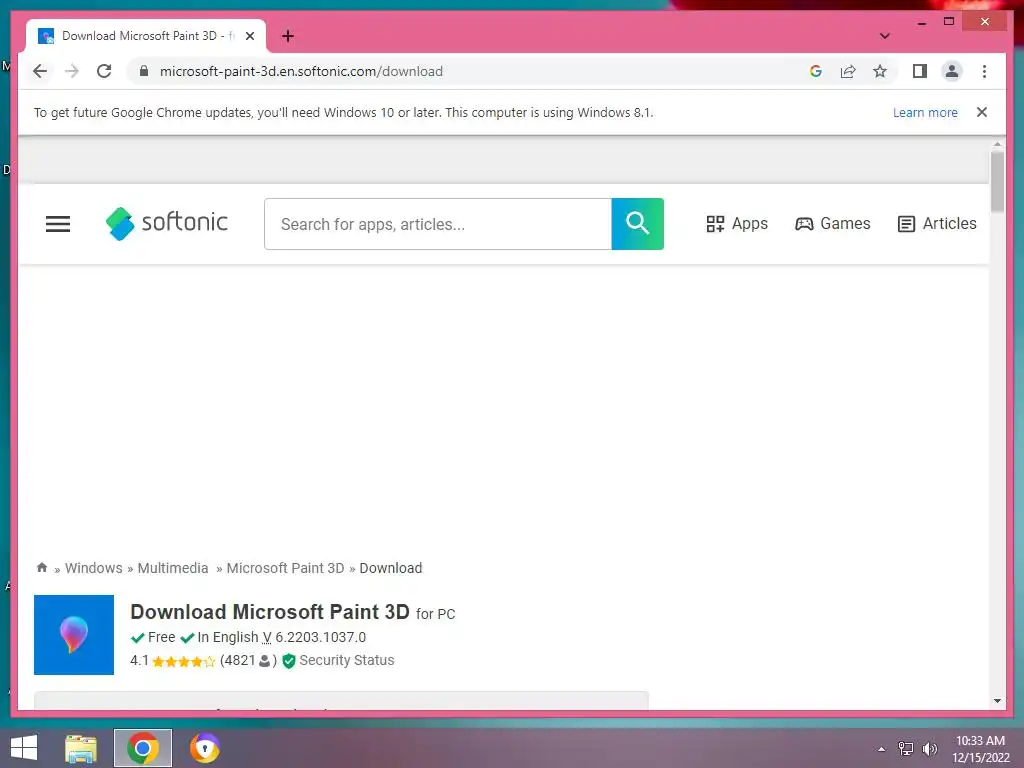Screen dimensions: 1024x768
Task: Open the Articles section
Action: click(937, 224)
